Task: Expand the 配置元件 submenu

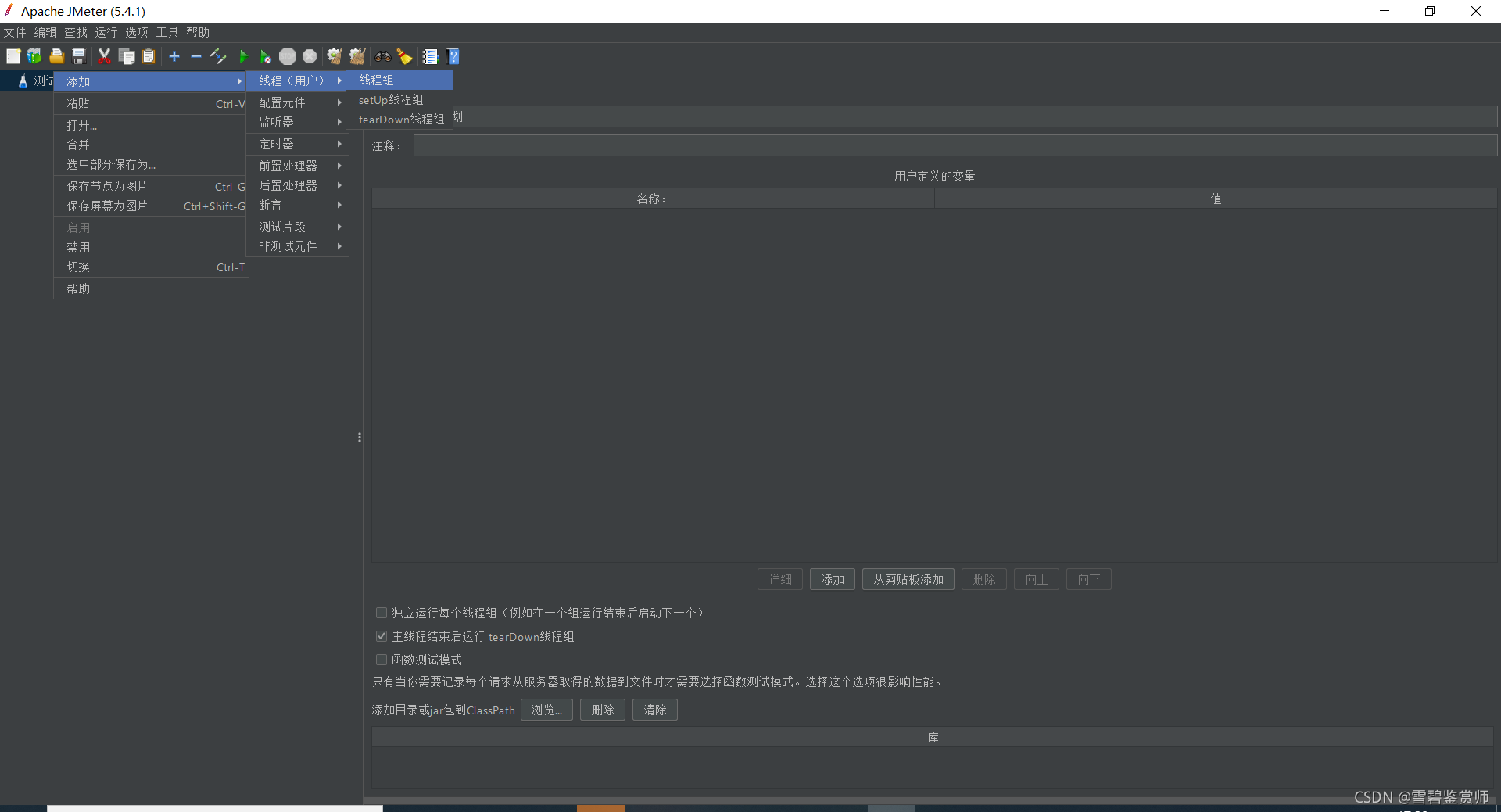Action: [x=298, y=102]
